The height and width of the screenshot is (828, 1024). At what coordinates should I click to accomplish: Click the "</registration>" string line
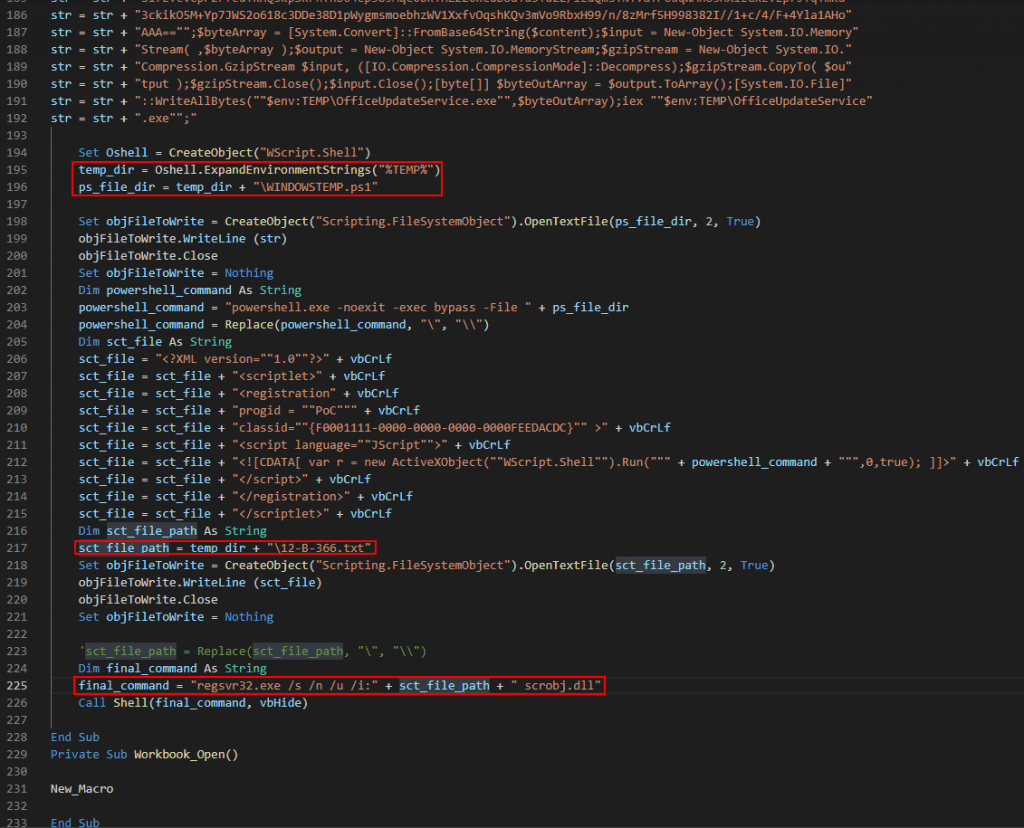pyautogui.click(x=246, y=496)
